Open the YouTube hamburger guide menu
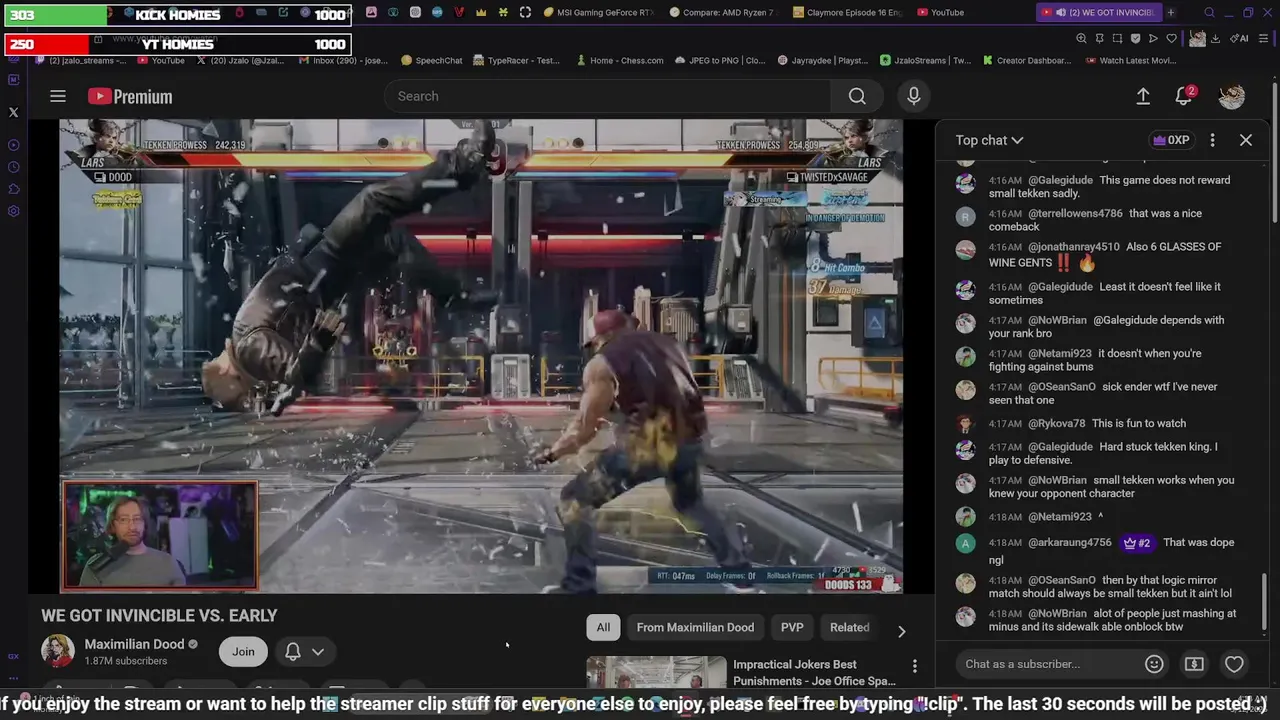1280x720 pixels. pos(58,96)
